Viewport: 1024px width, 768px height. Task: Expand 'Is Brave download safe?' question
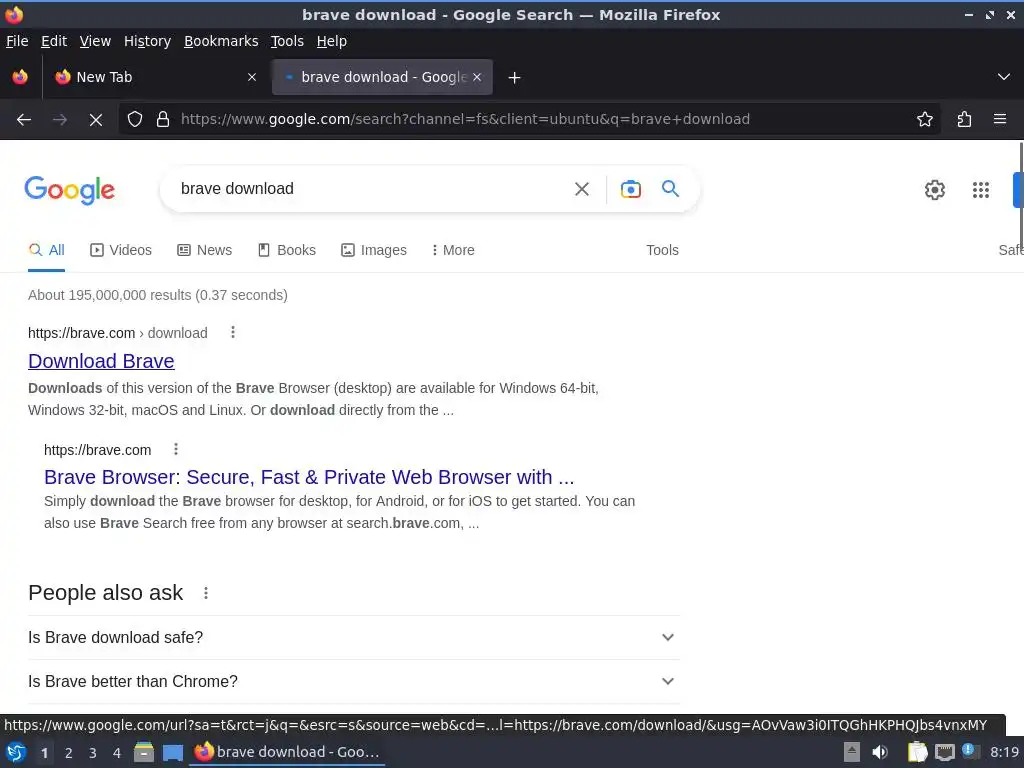click(x=353, y=637)
